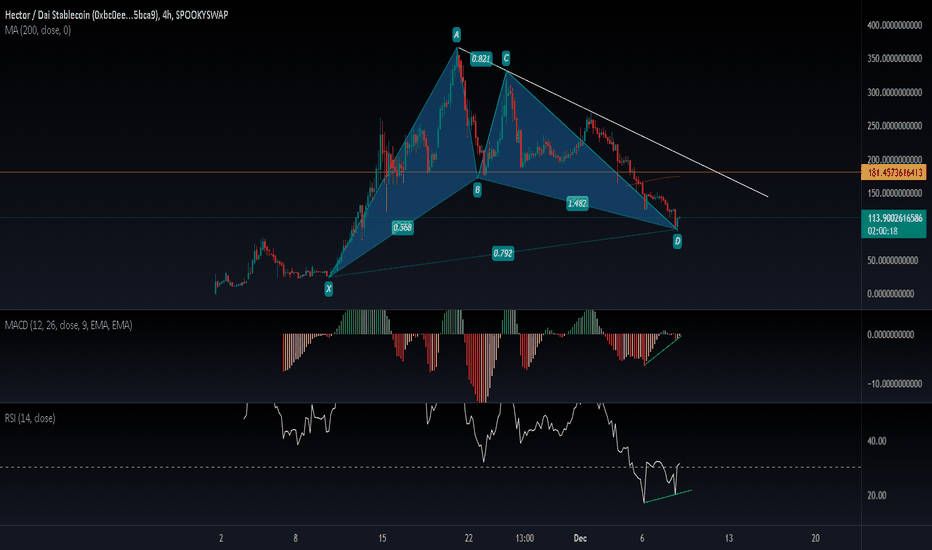Click the Dec label on time axis

pos(580,538)
